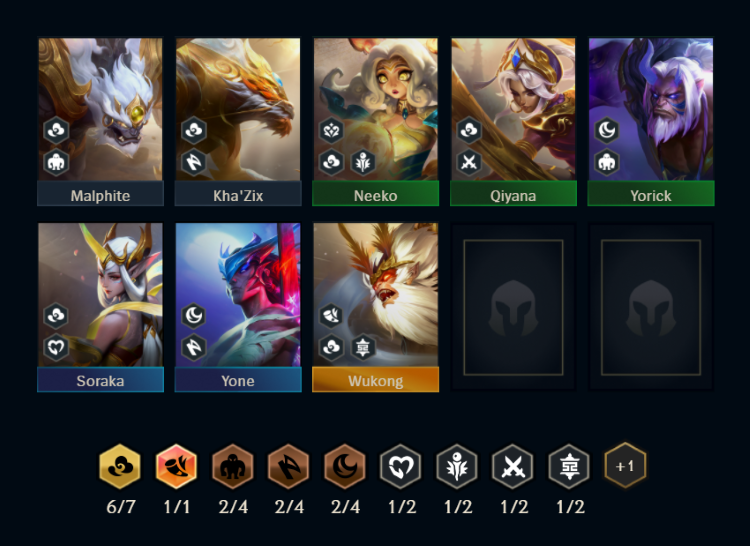
Task: Select the flower sage trait icon in trait bar
Action: [x=457, y=466]
